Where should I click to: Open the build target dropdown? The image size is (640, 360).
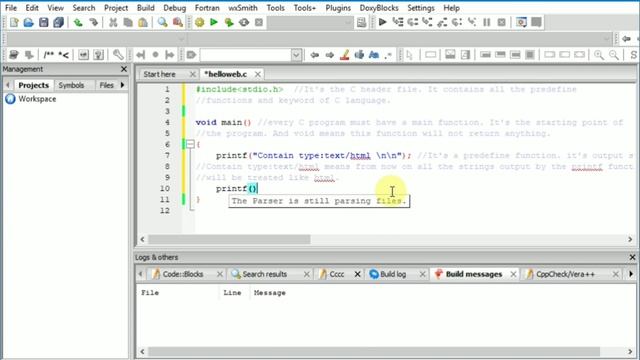point(348,22)
